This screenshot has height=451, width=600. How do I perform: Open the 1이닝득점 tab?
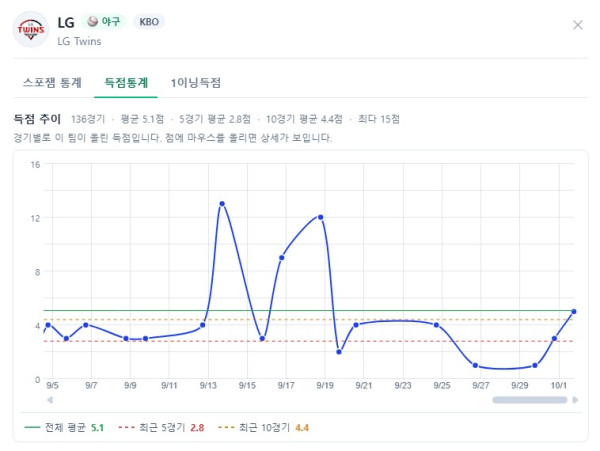click(x=196, y=83)
